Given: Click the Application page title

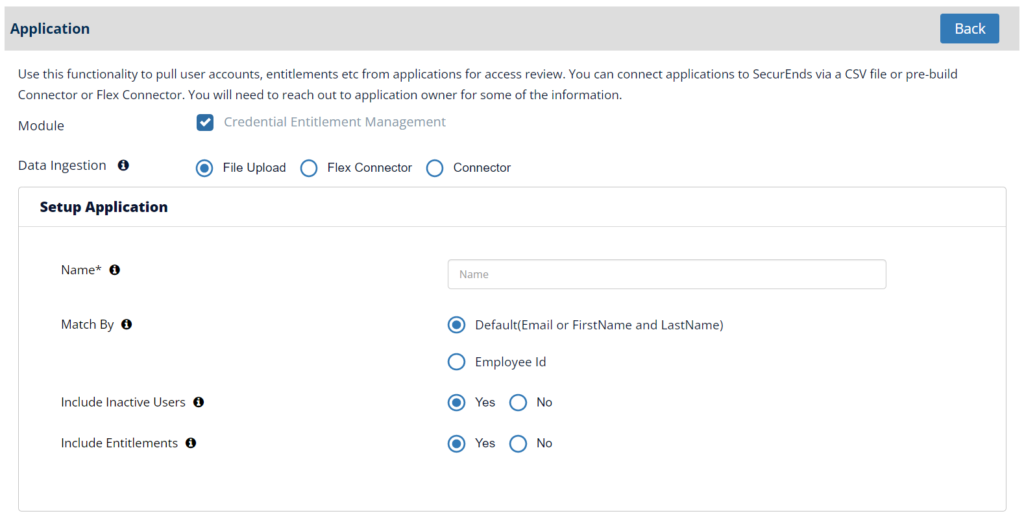Looking at the screenshot, I should pos(50,29).
